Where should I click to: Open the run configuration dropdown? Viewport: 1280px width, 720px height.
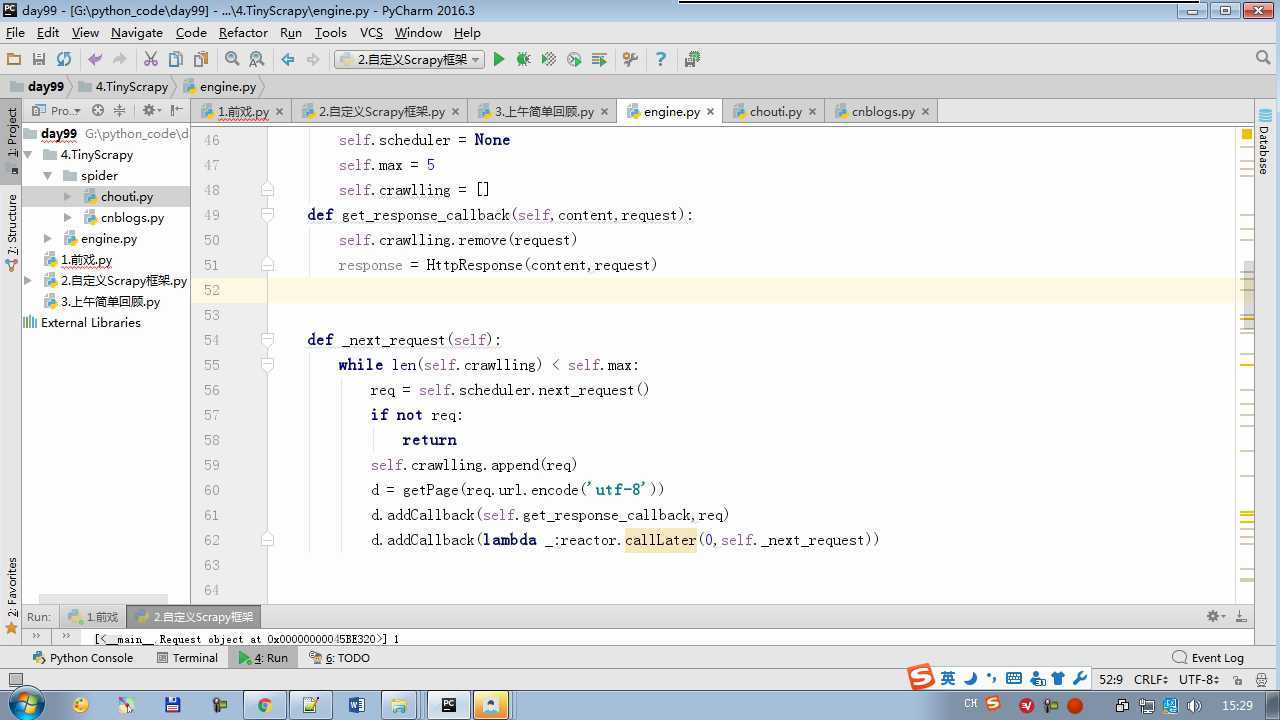point(409,60)
